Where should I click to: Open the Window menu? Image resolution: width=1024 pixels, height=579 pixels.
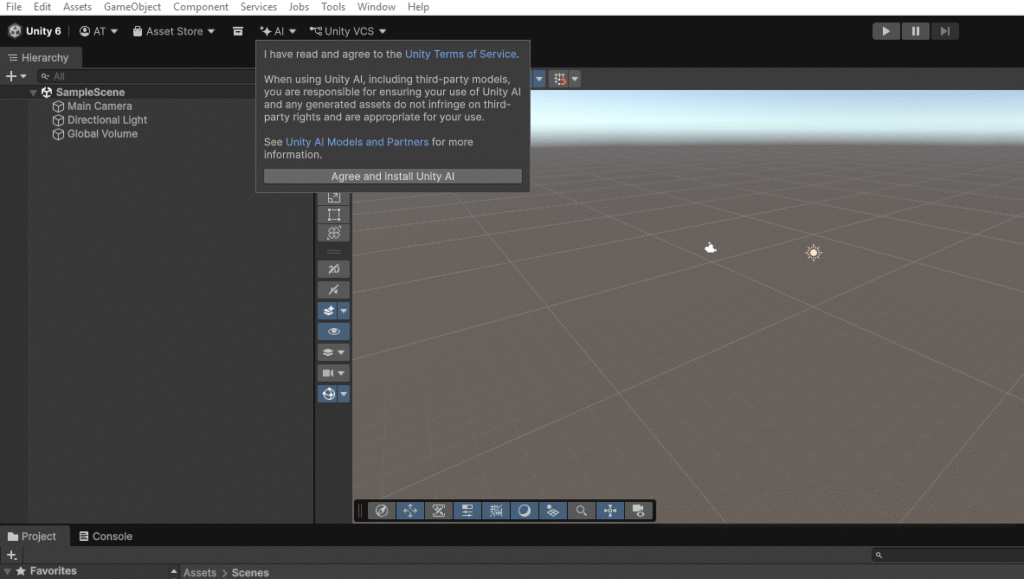coord(376,7)
